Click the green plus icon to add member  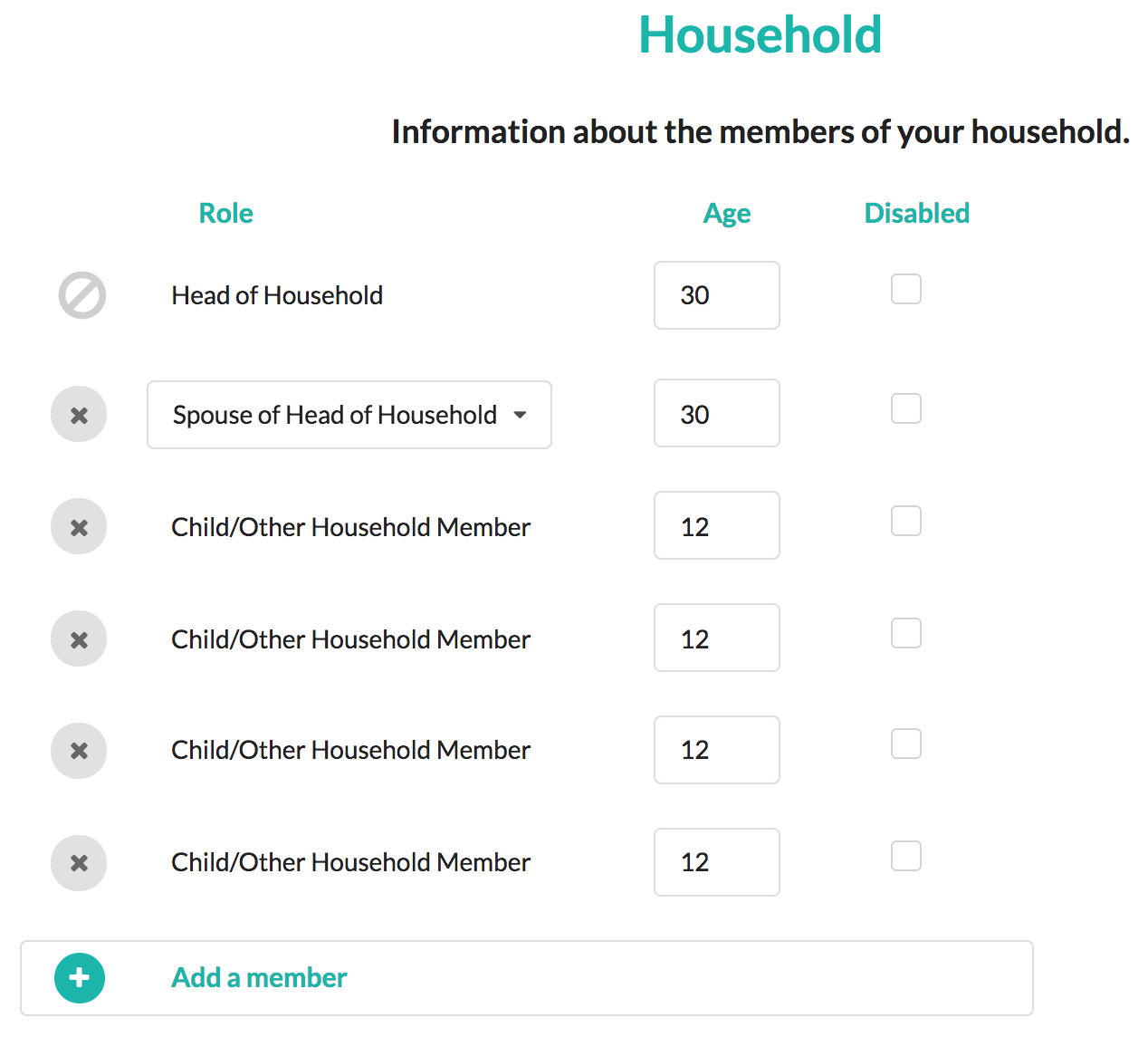pos(80,978)
